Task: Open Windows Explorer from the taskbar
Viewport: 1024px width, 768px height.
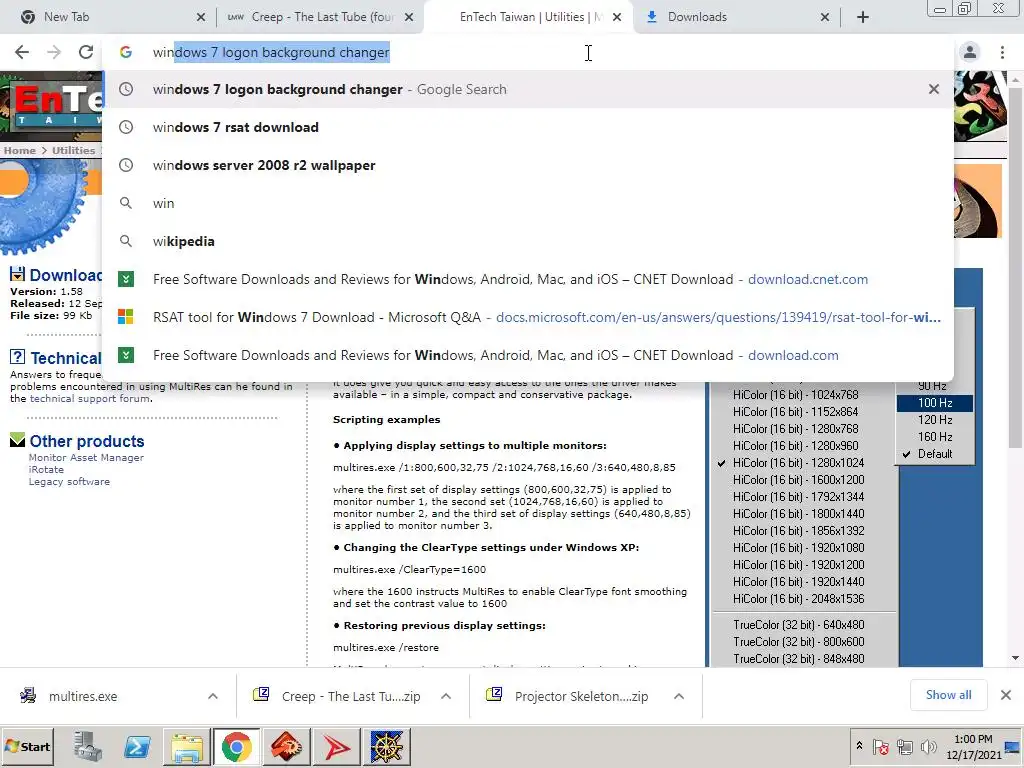Action: pos(187,746)
